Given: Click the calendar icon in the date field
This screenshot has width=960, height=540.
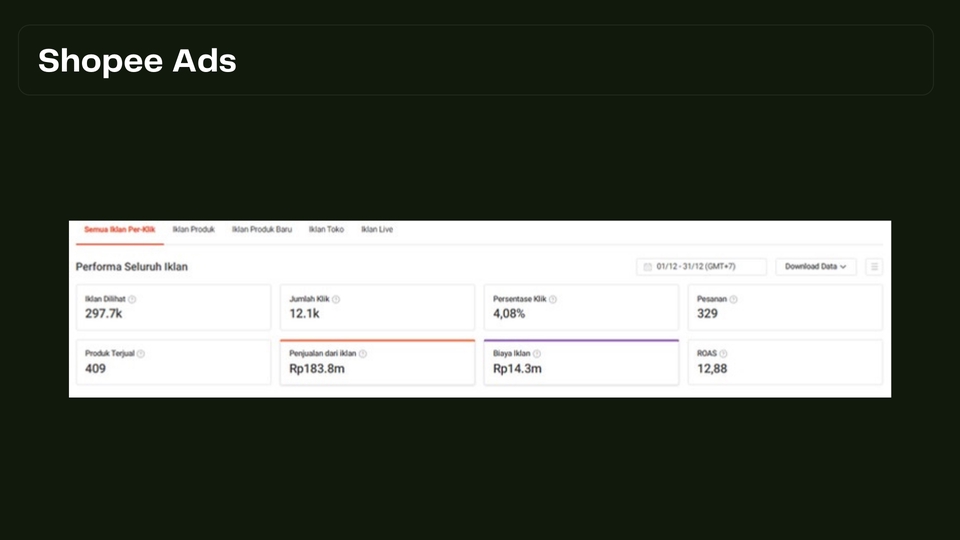Looking at the screenshot, I should click(x=648, y=267).
